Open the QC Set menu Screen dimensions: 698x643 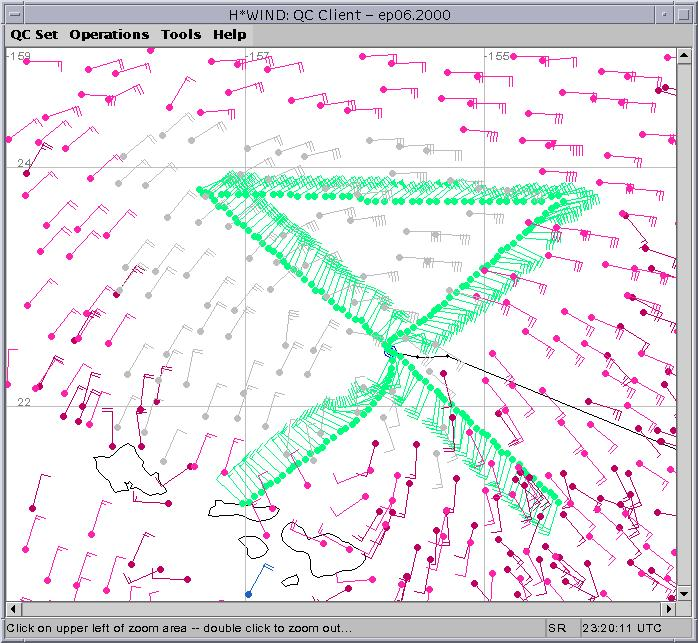tap(34, 34)
